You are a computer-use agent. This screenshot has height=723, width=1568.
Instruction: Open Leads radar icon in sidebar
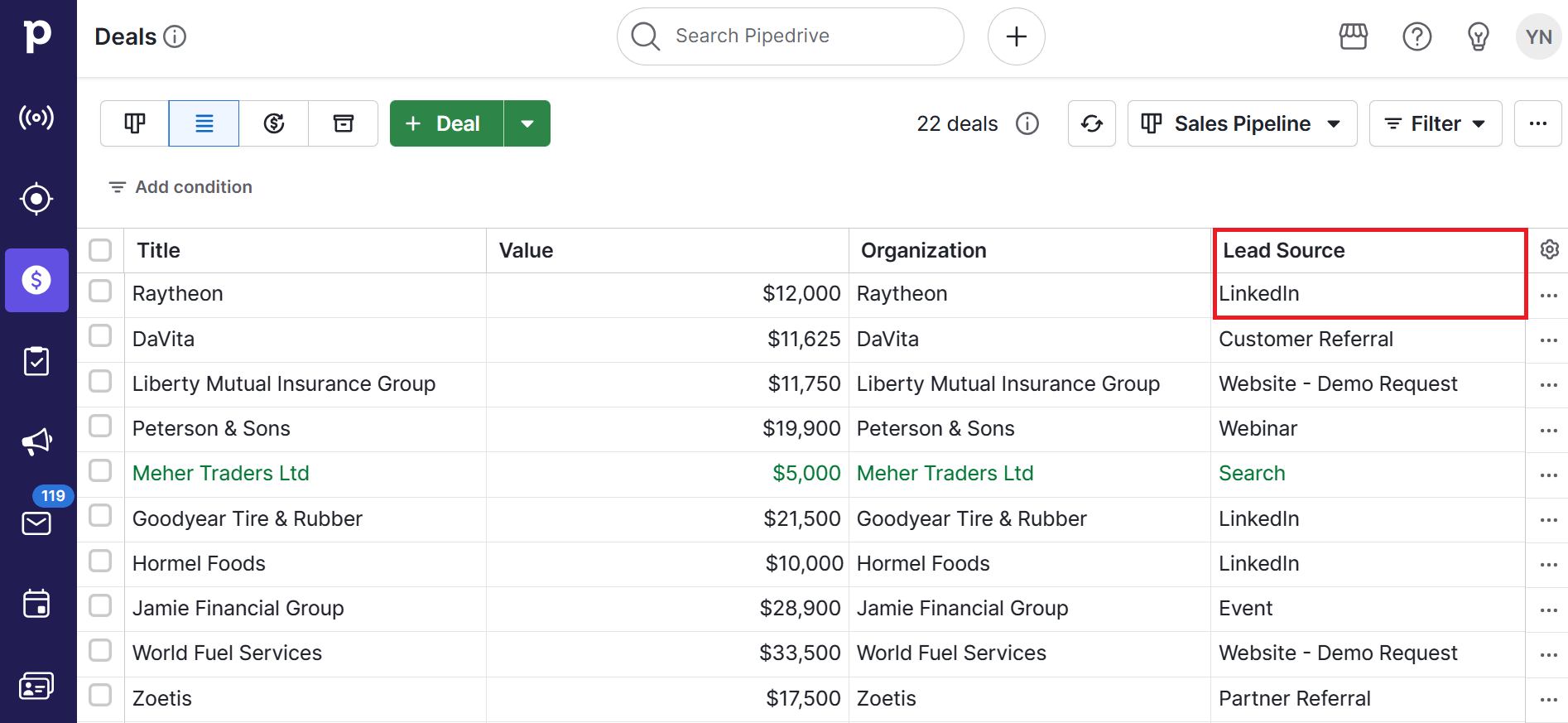point(37,118)
